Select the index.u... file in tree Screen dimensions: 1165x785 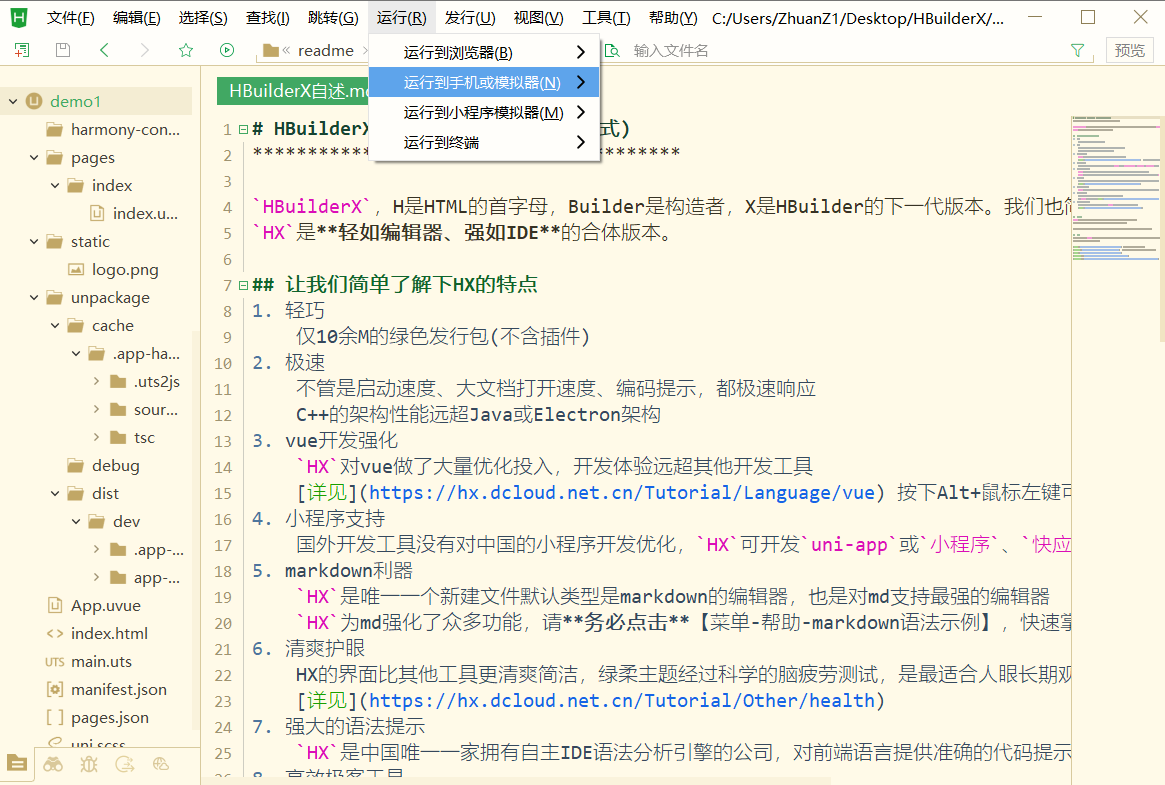(146, 214)
